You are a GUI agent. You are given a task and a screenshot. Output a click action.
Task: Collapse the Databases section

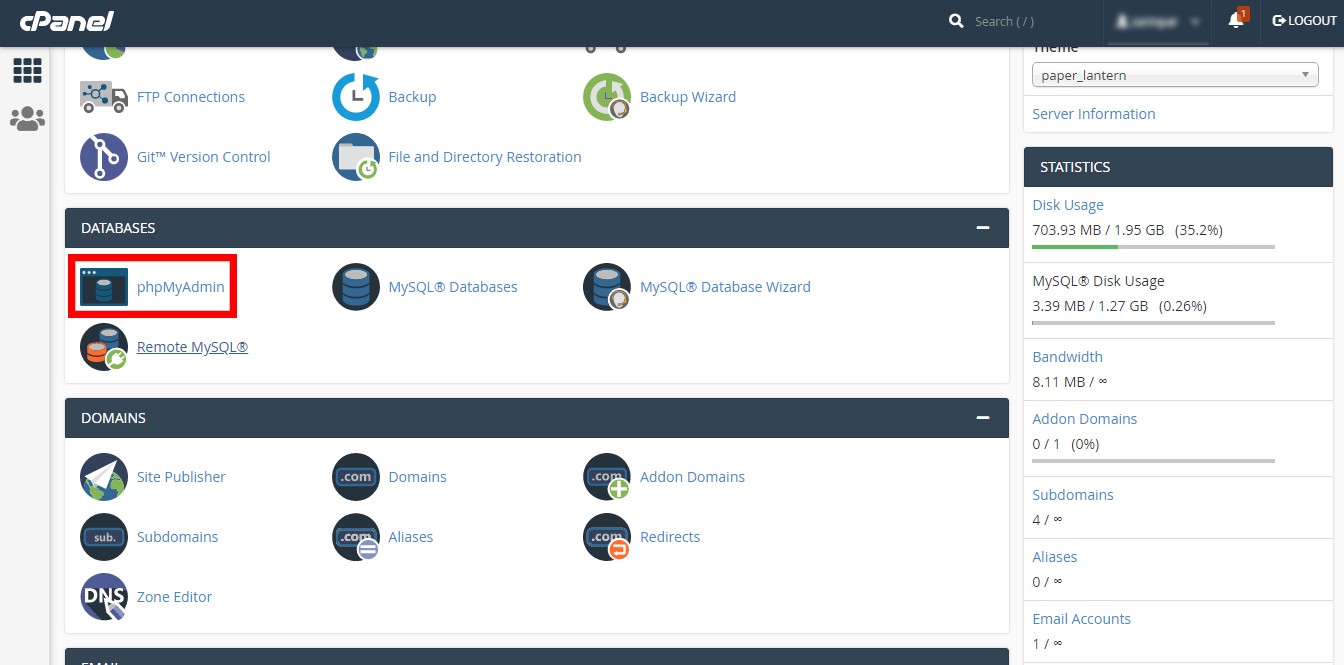(983, 228)
